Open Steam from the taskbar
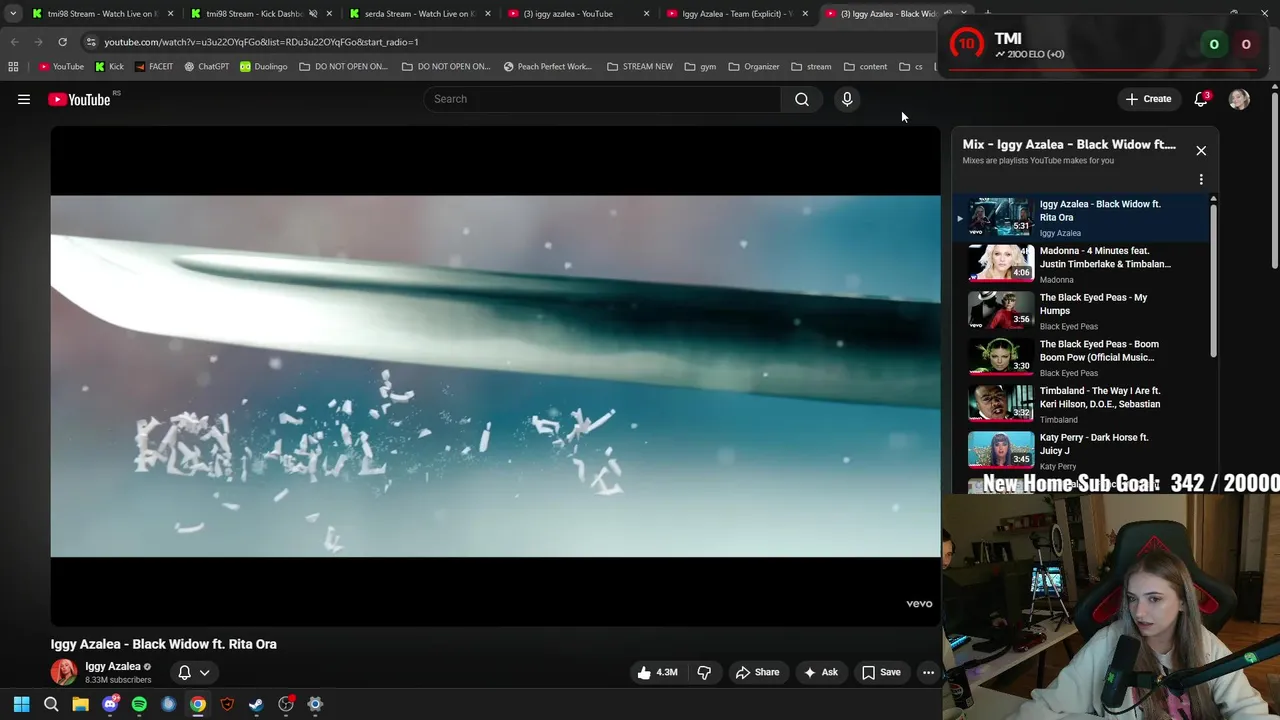This screenshot has height=720, width=1280. (256, 704)
